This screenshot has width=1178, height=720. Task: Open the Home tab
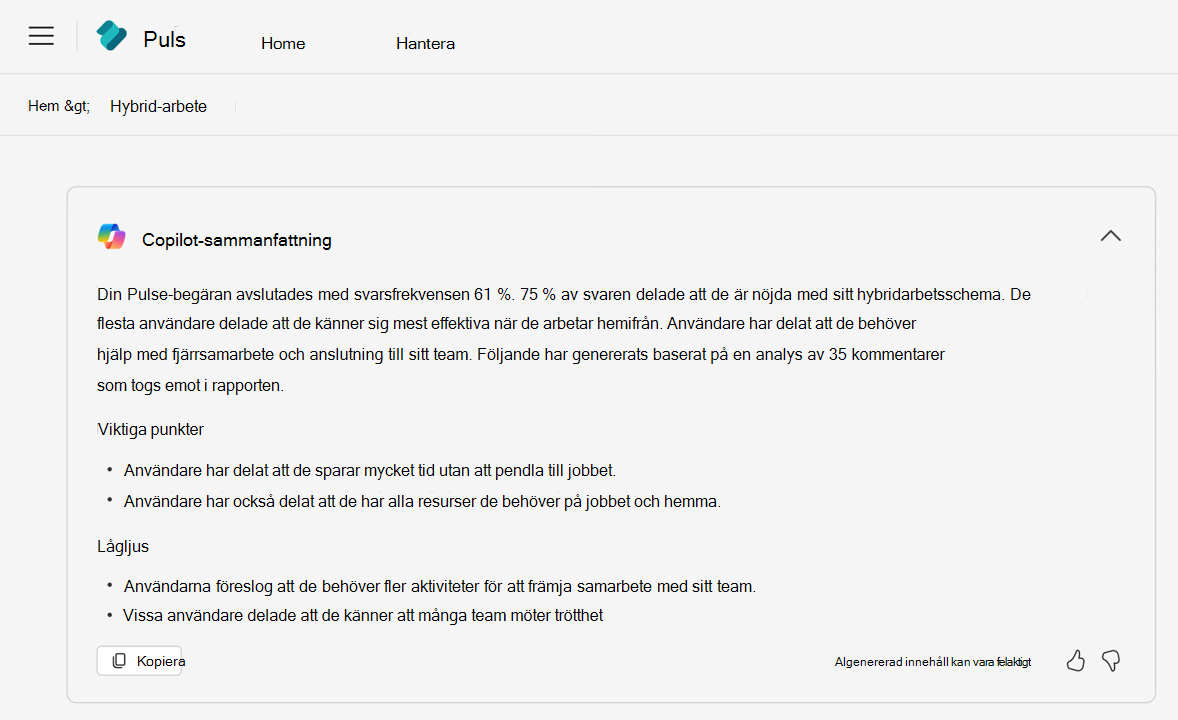point(283,43)
